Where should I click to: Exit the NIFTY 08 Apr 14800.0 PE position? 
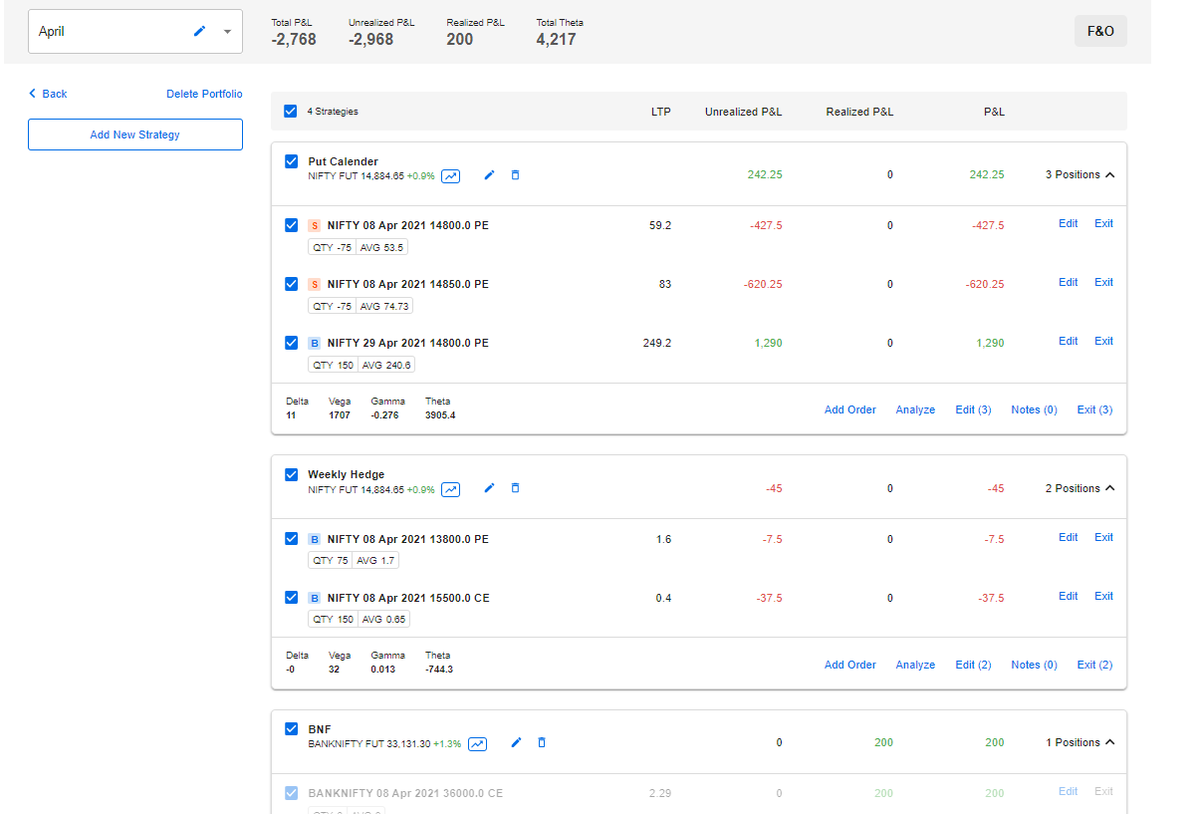pyautogui.click(x=1104, y=224)
